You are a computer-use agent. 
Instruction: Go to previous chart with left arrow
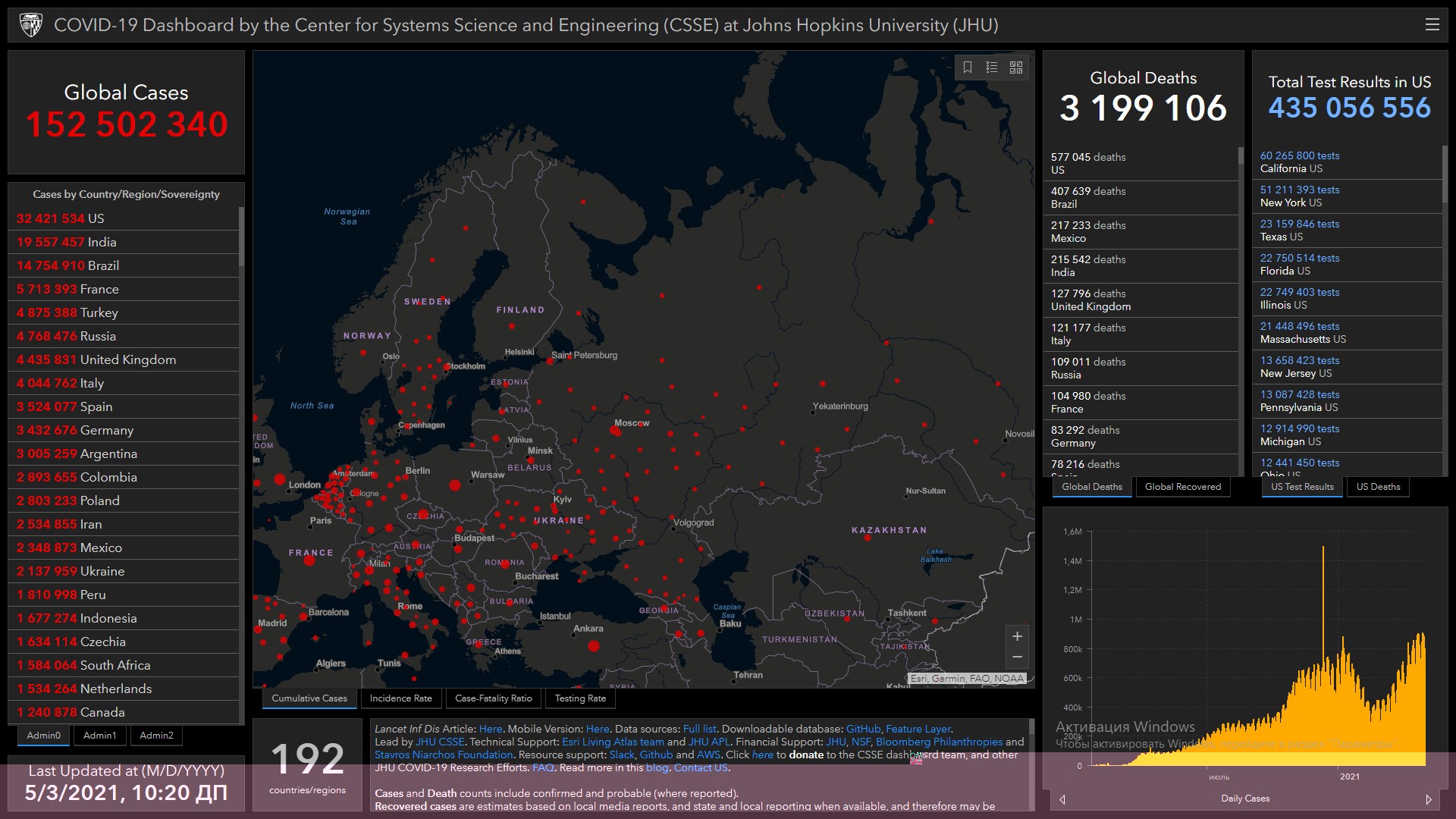tap(1062, 799)
